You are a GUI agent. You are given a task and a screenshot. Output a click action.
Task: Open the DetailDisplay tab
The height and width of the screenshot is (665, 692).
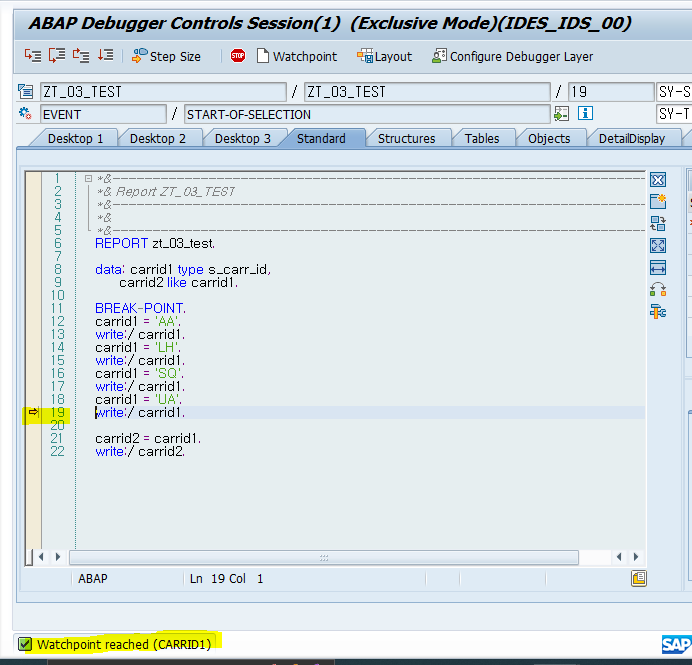click(632, 139)
